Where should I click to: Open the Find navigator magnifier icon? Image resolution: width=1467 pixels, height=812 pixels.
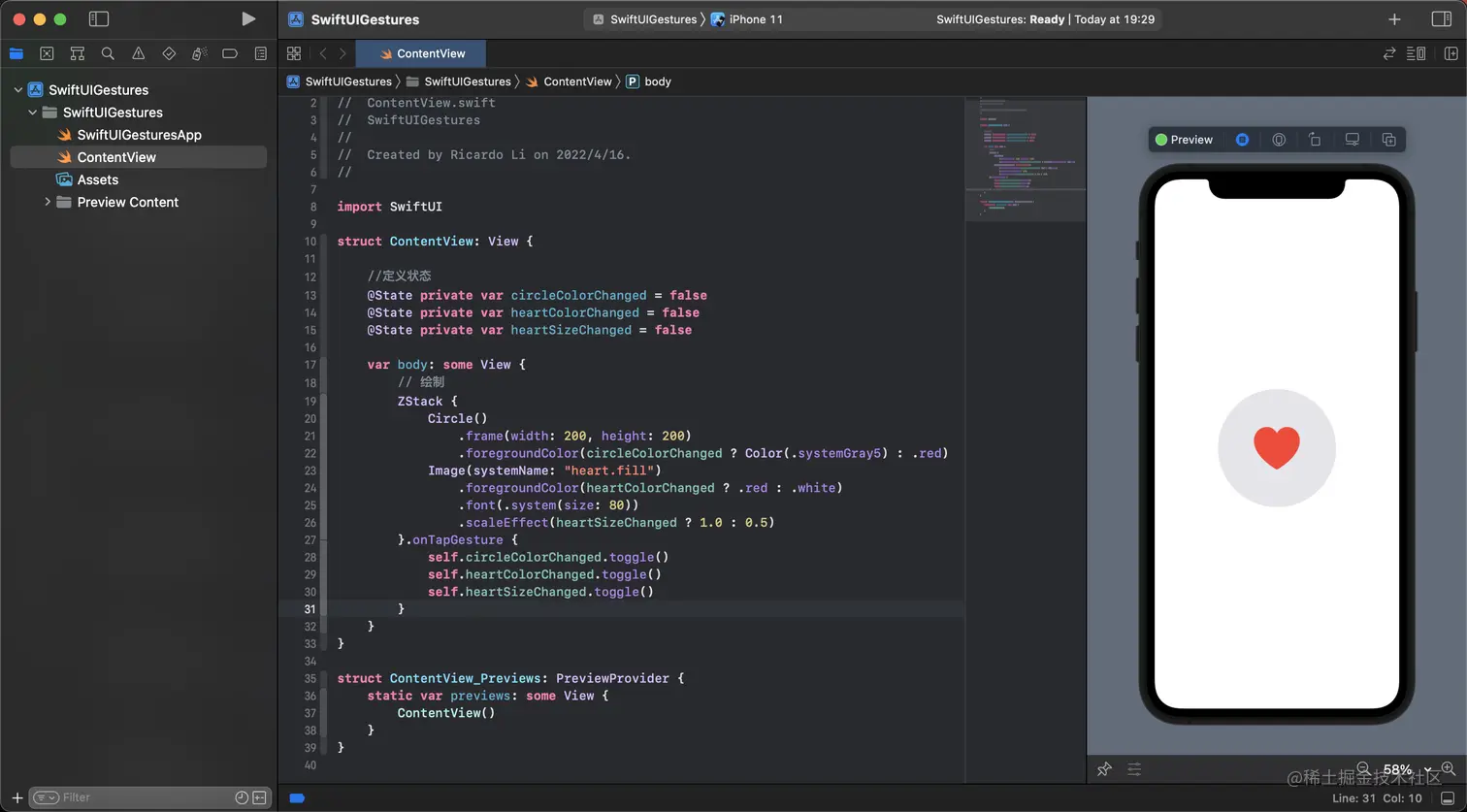[108, 53]
